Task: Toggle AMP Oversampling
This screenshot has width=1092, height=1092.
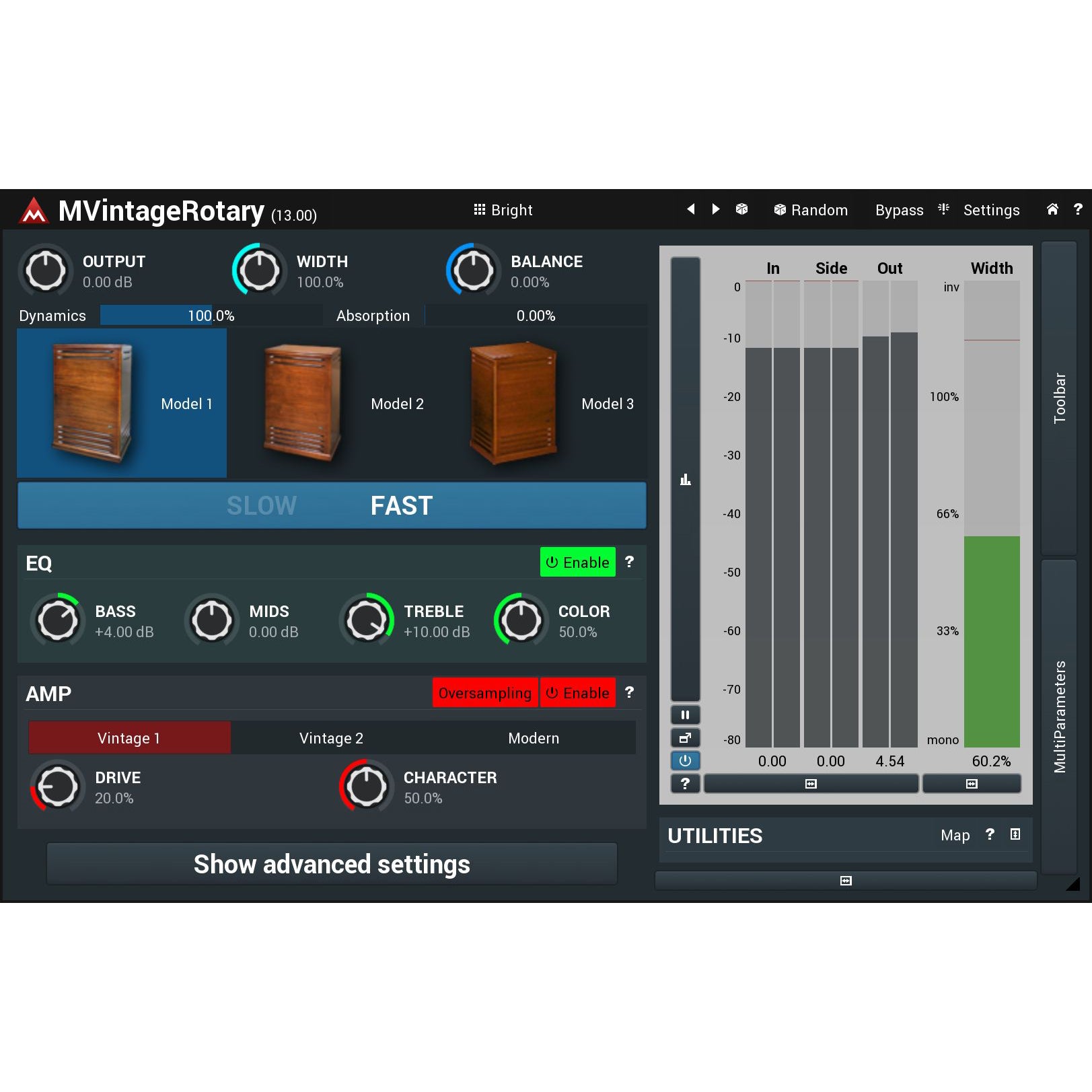Action: (484, 693)
